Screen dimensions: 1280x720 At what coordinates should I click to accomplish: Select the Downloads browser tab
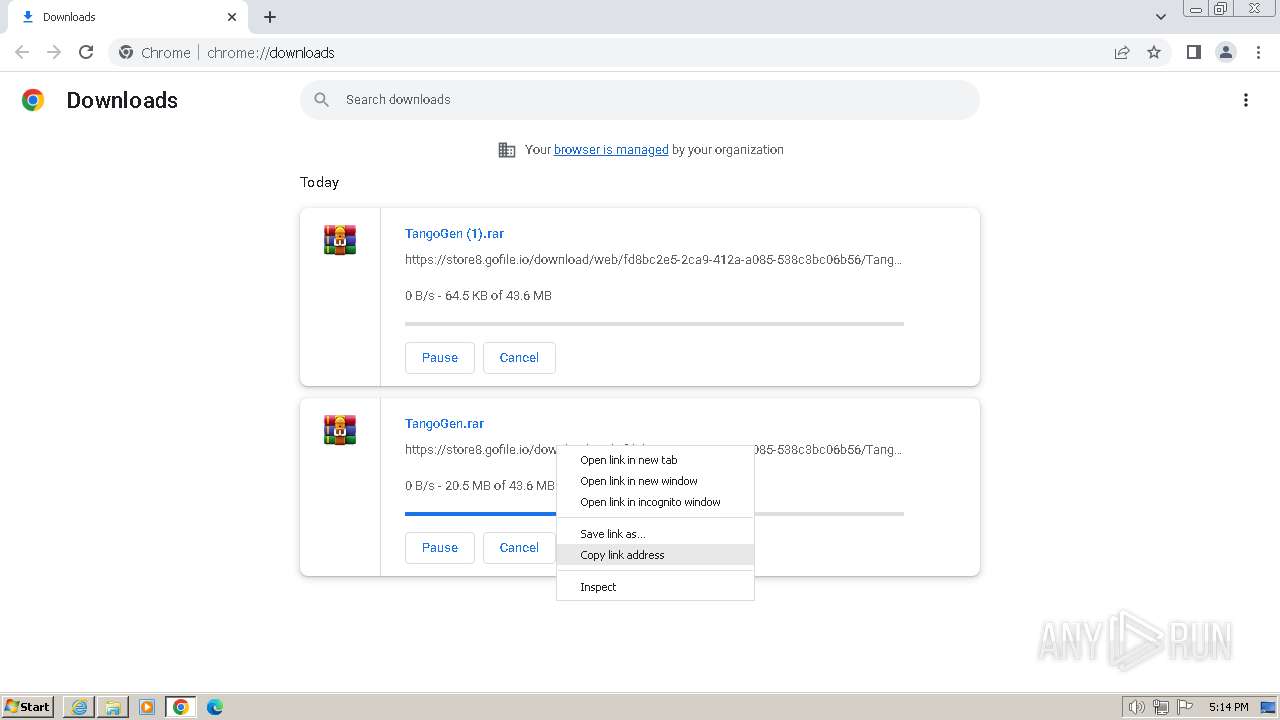coord(130,17)
